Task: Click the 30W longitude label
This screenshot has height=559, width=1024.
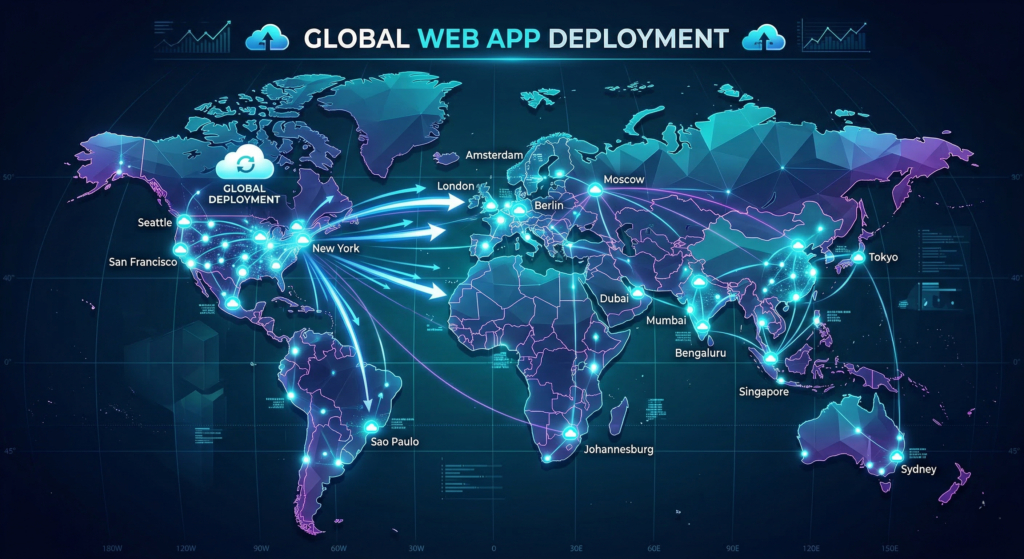Action: pyautogui.click(x=417, y=548)
